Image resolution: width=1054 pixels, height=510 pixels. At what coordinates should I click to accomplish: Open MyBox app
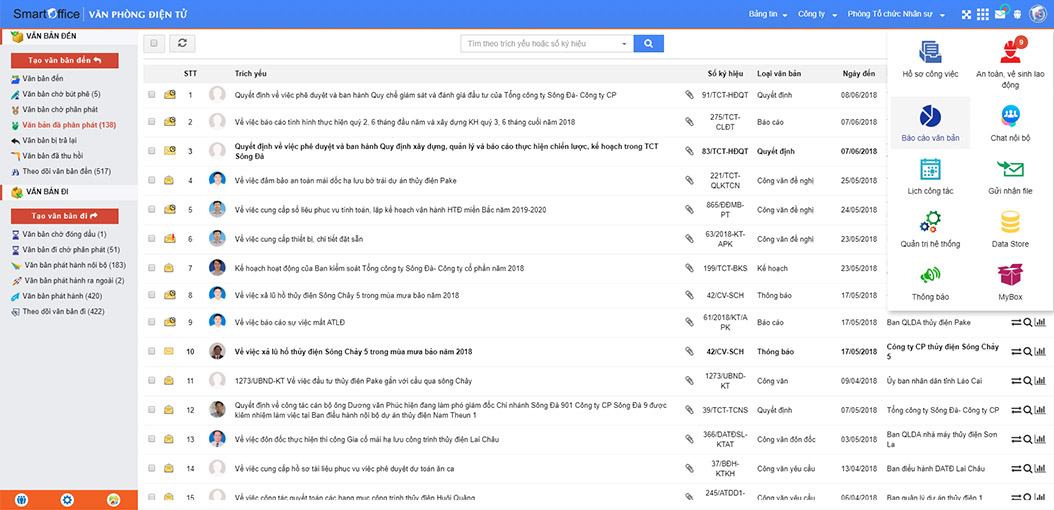(x=1010, y=282)
